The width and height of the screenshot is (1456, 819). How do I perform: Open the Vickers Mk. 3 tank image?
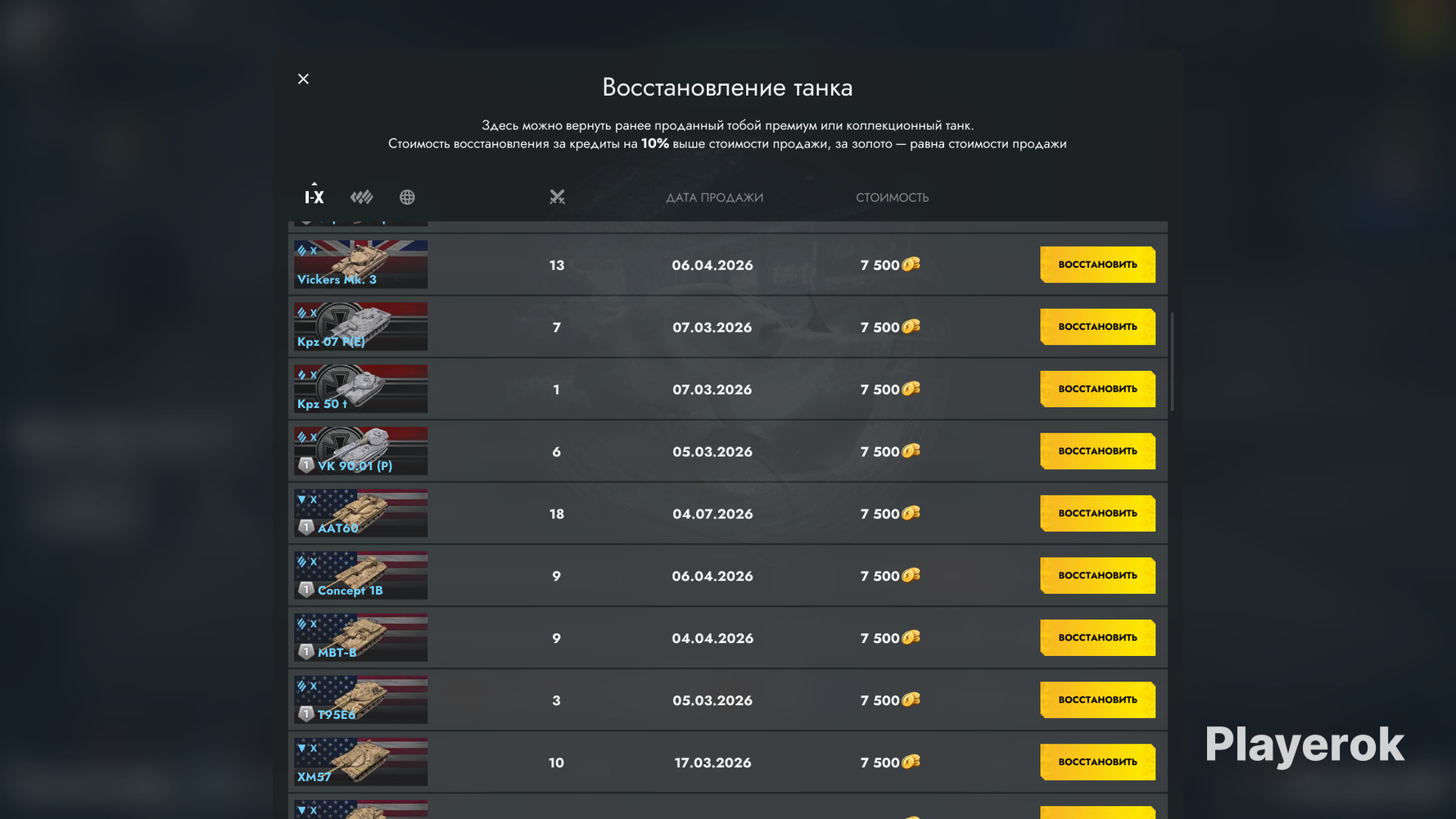click(x=360, y=264)
